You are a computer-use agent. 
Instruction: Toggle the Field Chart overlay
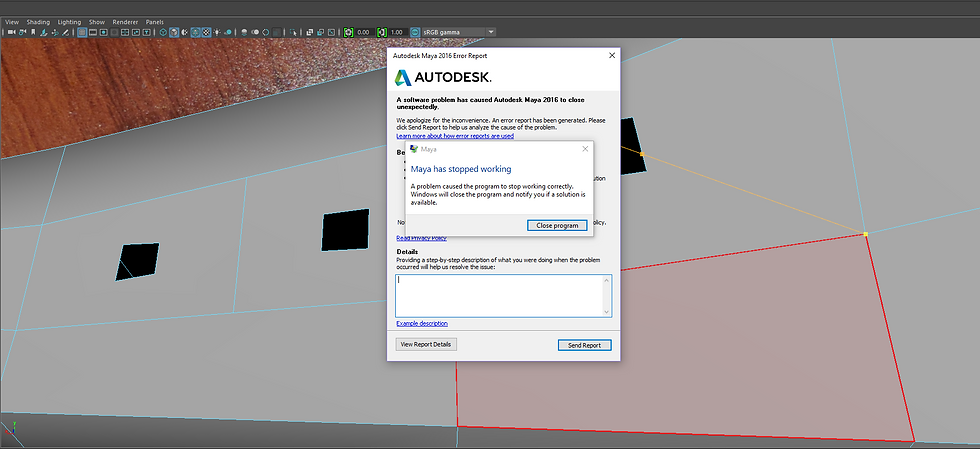pos(125,31)
